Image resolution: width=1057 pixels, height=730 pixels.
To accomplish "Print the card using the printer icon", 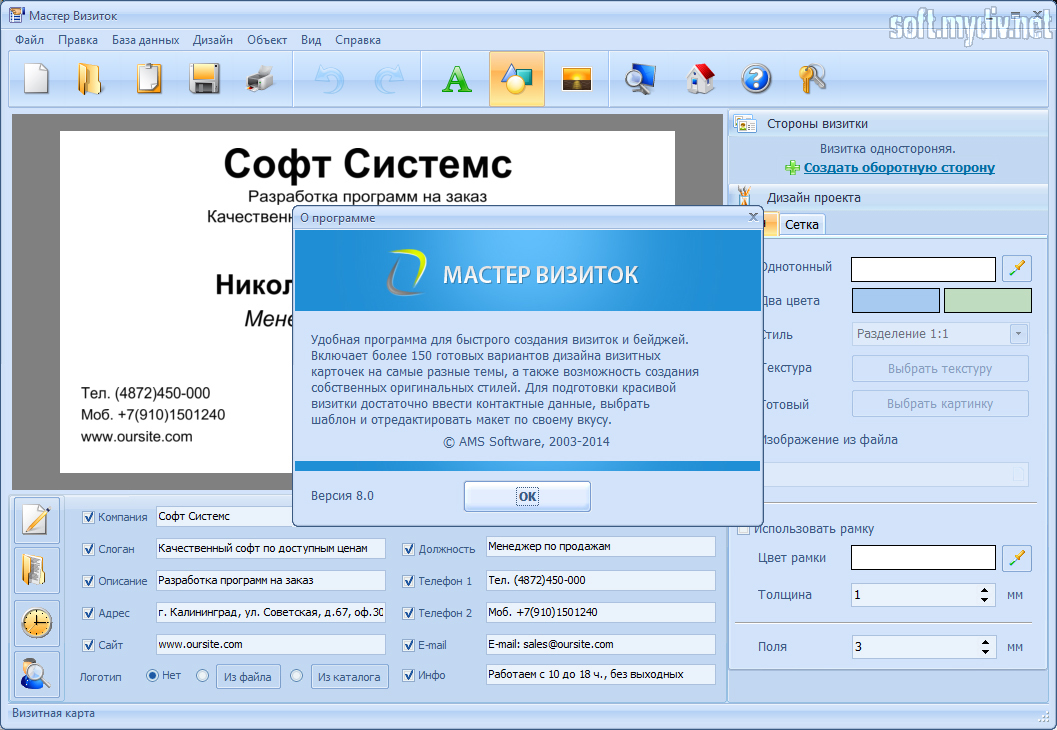I will 260,79.
